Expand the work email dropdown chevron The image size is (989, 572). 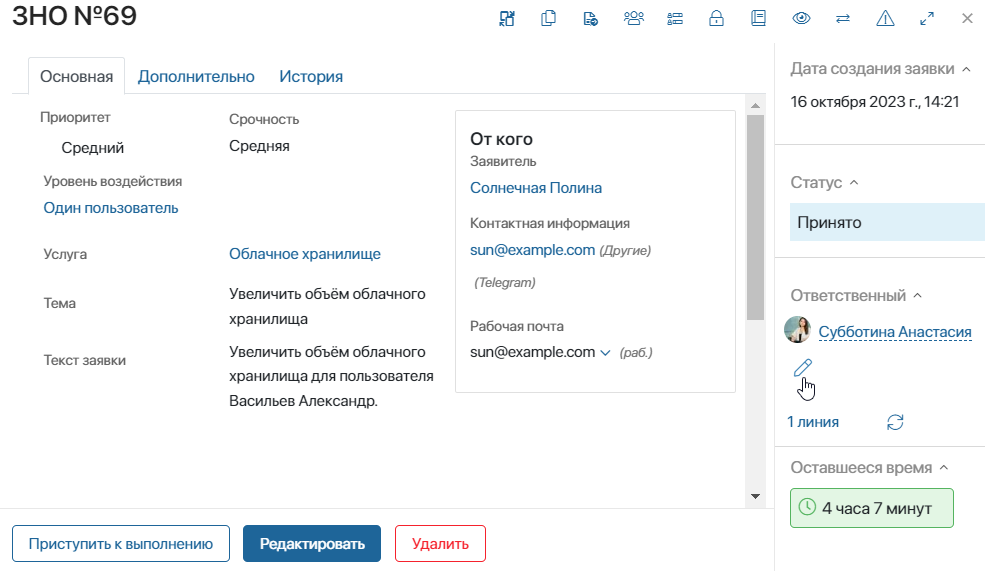coord(605,353)
